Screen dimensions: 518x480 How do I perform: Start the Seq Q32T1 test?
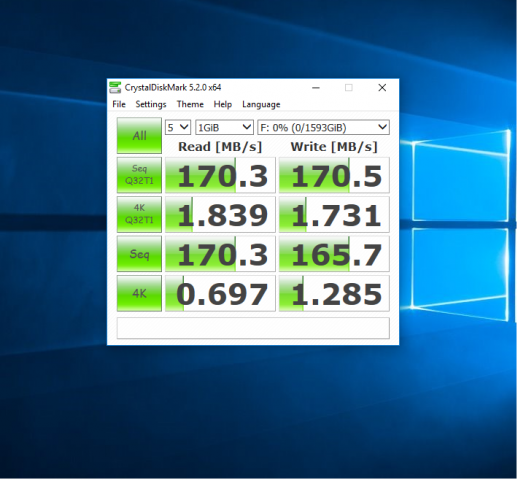[x=139, y=175]
